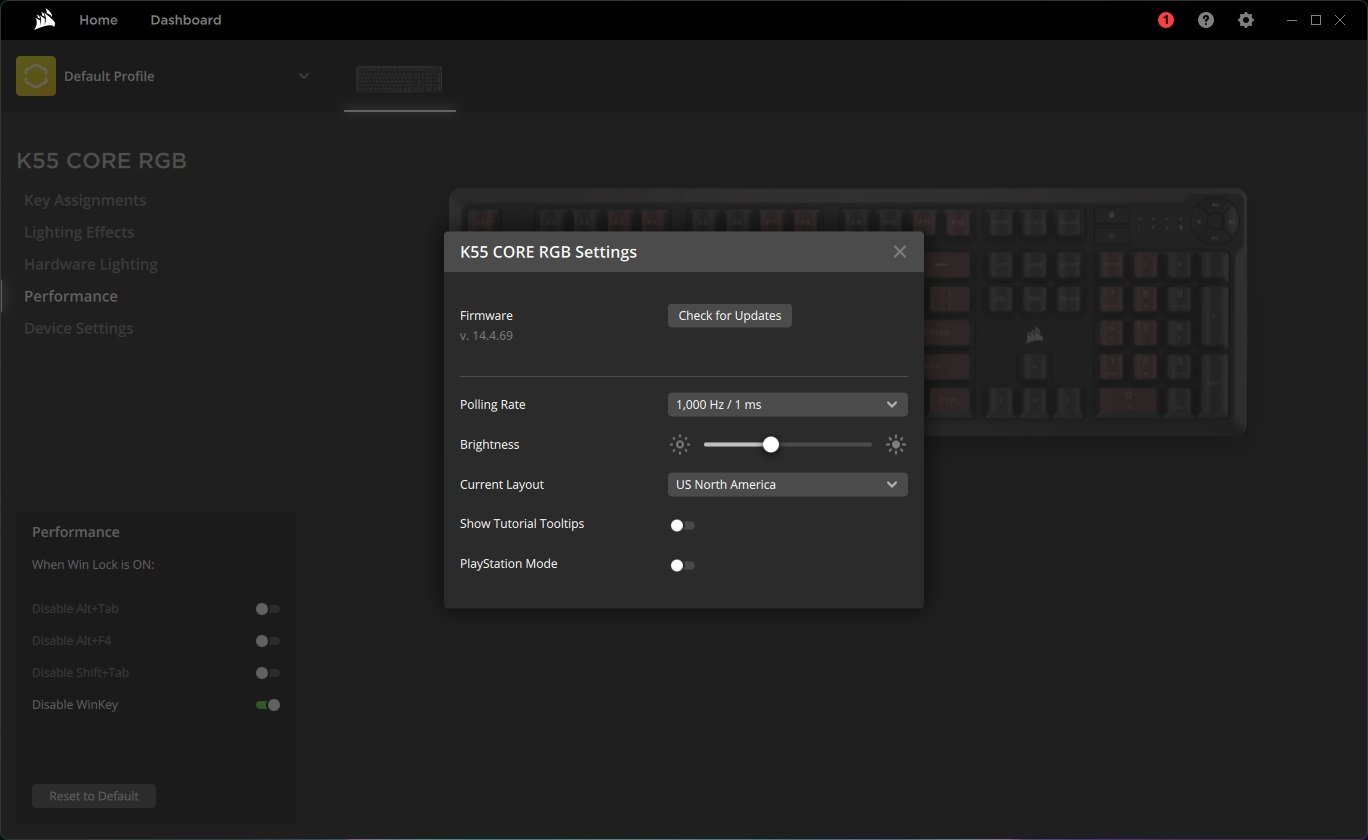Open the Current Layout dropdown
This screenshot has height=840, width=1368.
coord(788,485)
